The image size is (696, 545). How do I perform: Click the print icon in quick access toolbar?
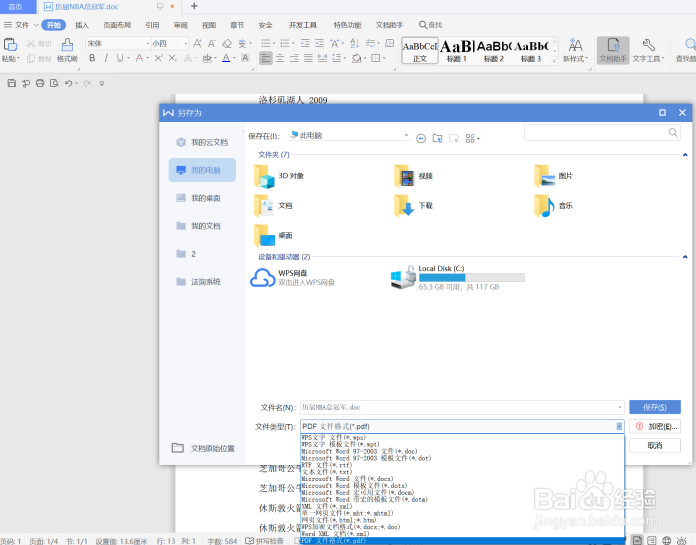click(40, 83)
